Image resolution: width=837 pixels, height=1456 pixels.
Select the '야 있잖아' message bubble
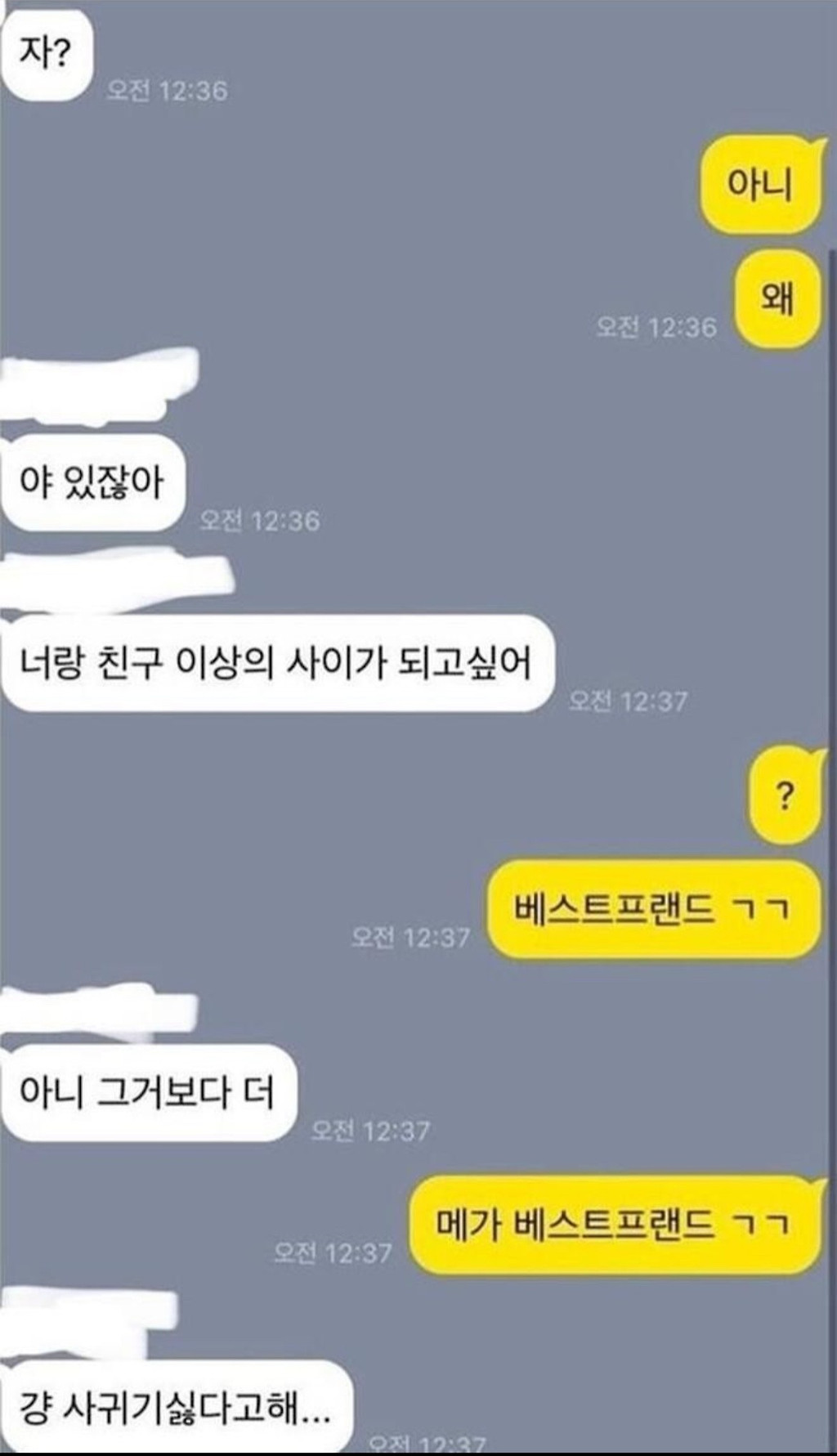(x=92, y=483)
